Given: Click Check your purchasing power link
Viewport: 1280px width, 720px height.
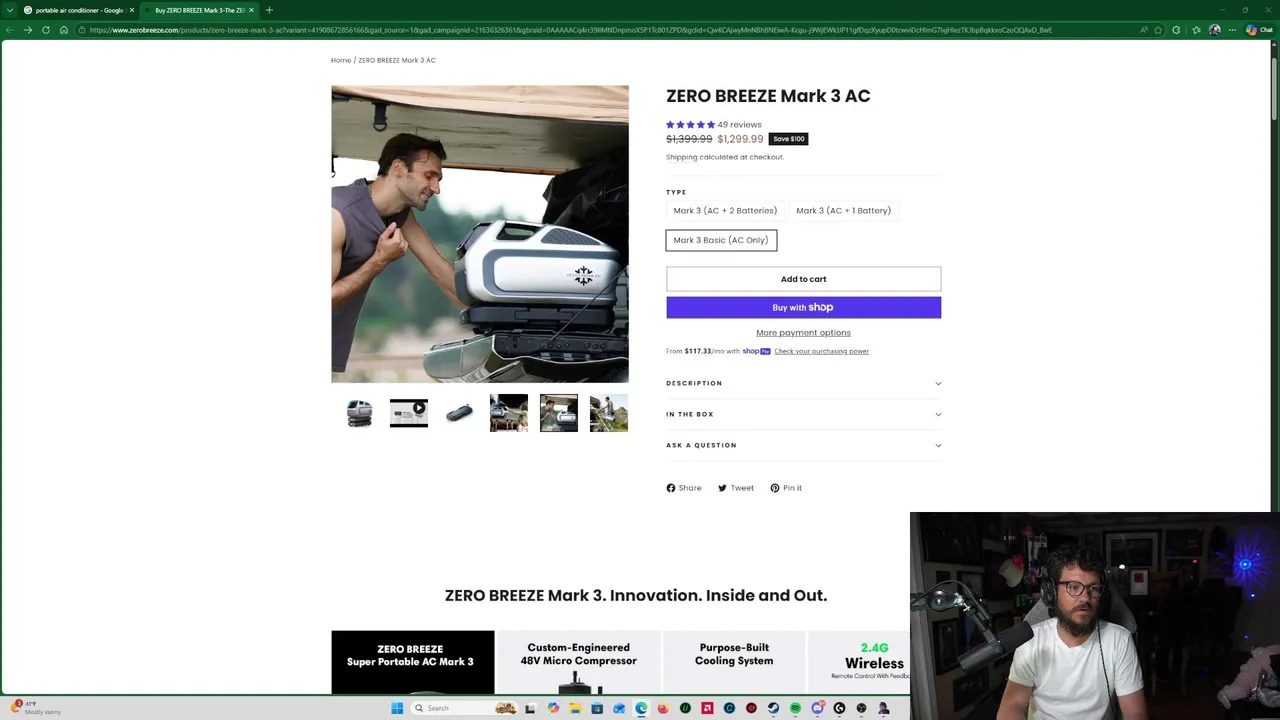Looking at the screenshot, I should 821,351.
